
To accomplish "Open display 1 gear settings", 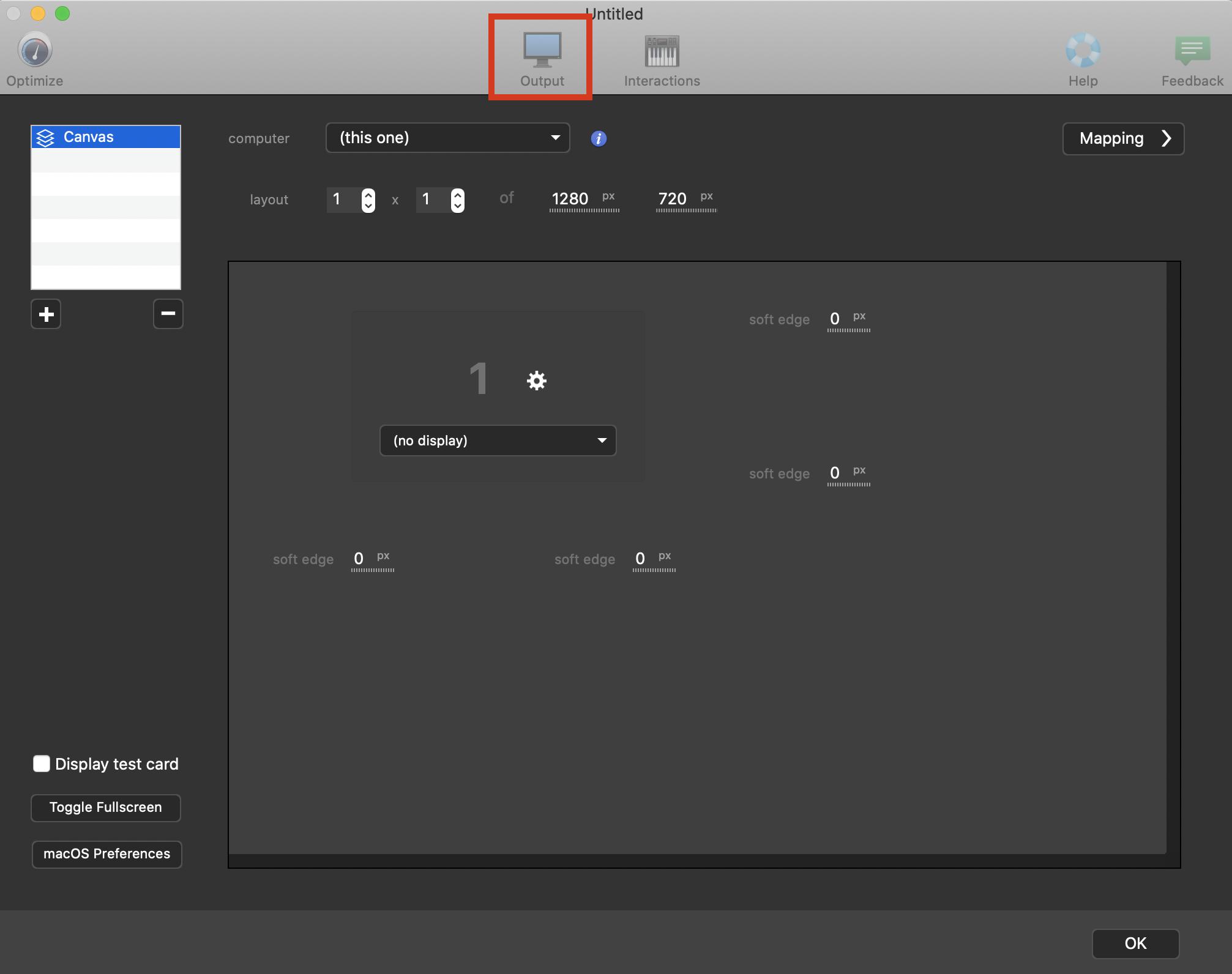I will [536, 381].
